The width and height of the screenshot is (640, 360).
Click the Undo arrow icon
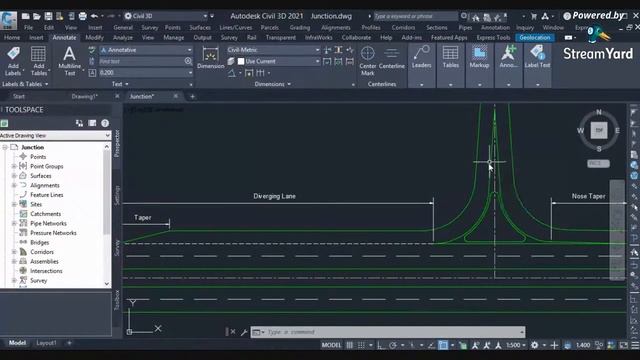coord(94,16)
